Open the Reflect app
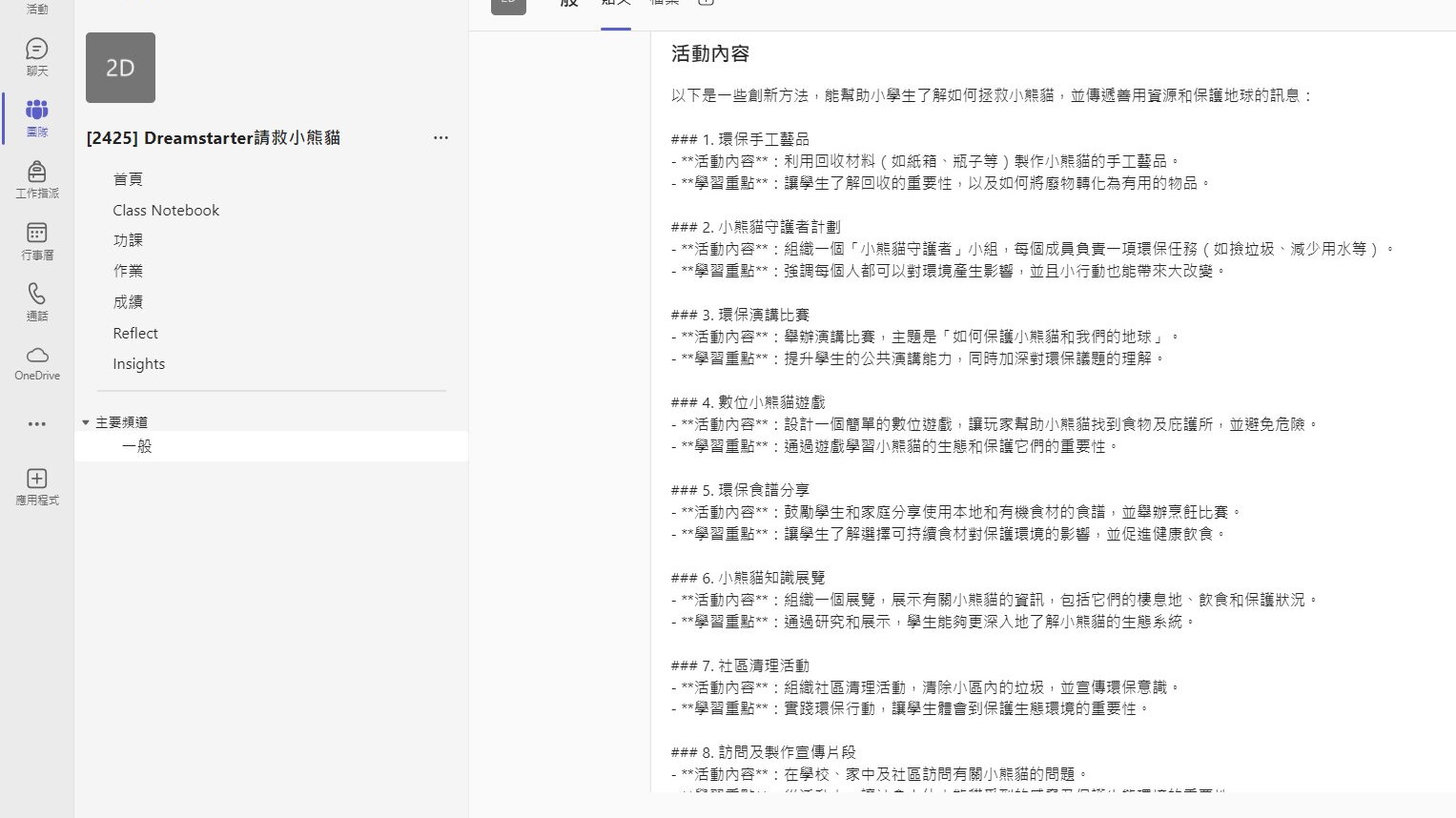1456x818 pixels. pyautogui.click(x=135, y=334)
